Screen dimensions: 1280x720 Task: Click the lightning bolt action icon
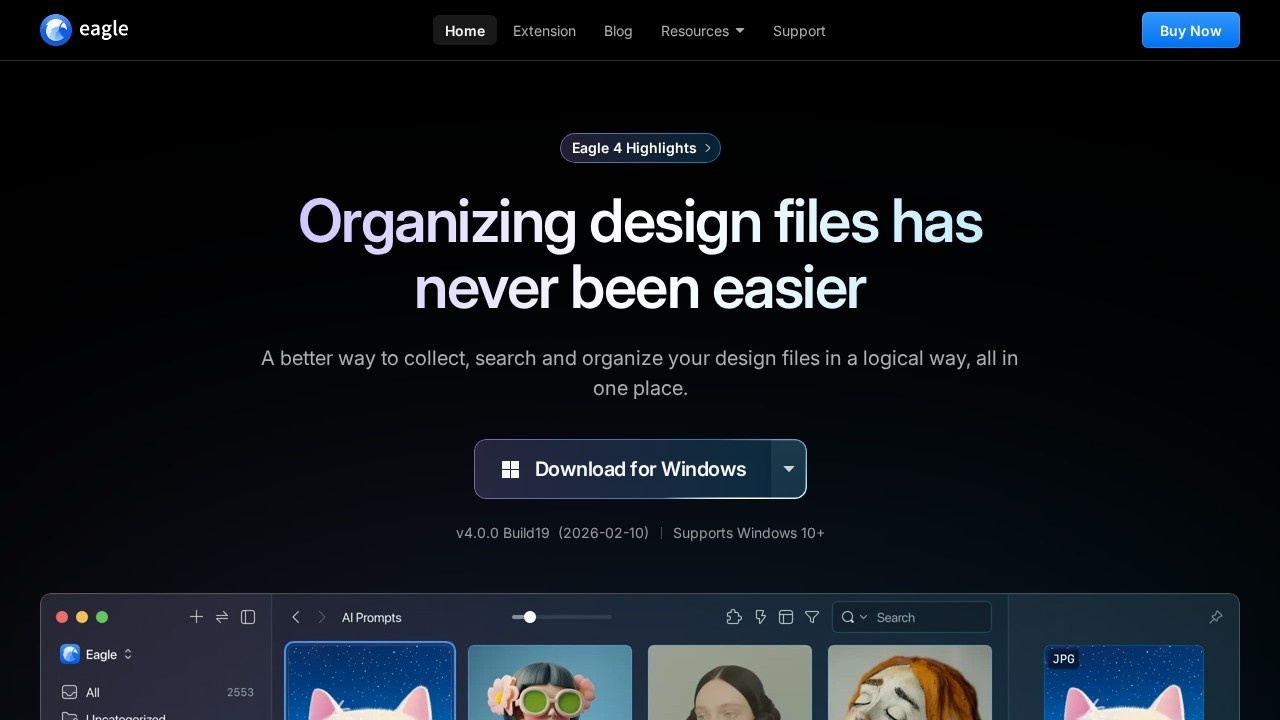tap(760, 617)
